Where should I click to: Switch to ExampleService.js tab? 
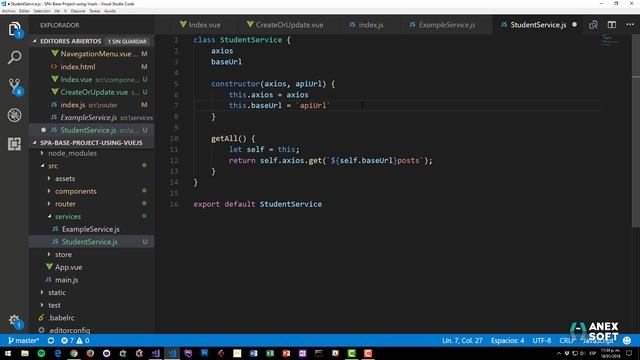[442, 25]
